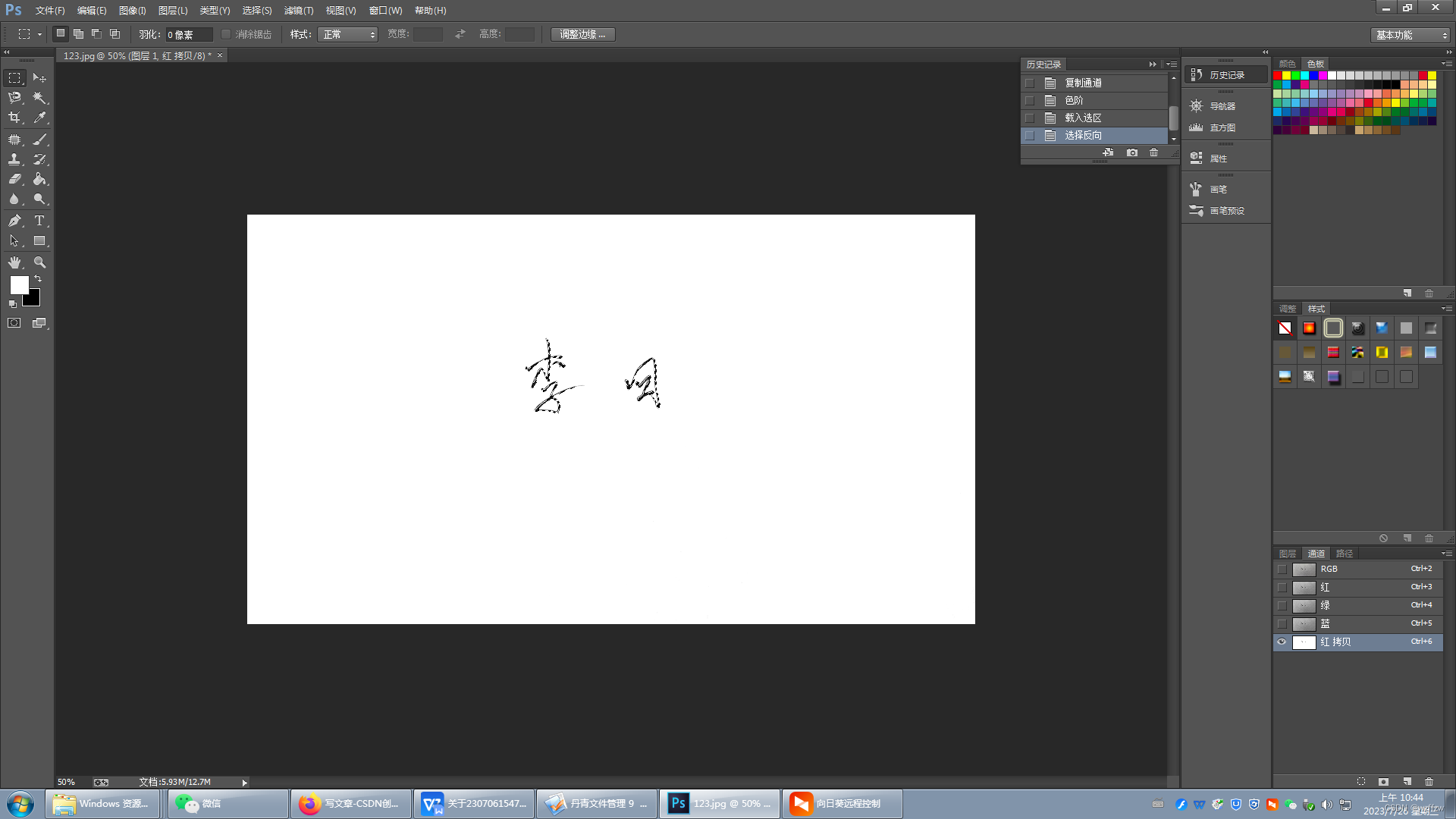Select the Crop tool
Image resolution: width=1456 pixels, height=819 pixels.
[x=14, y=118]
